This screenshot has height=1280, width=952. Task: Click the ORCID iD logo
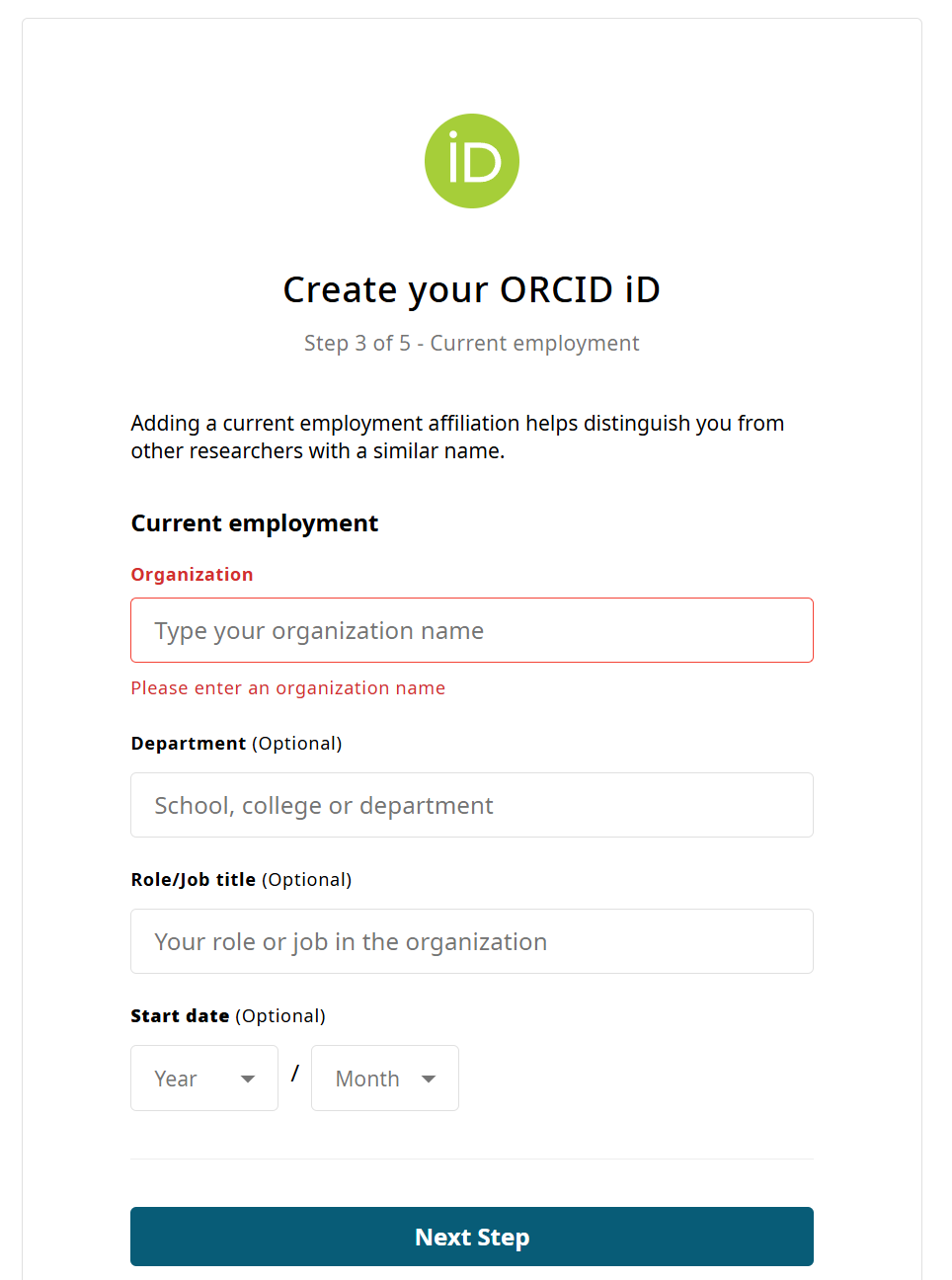click(472, 161)
